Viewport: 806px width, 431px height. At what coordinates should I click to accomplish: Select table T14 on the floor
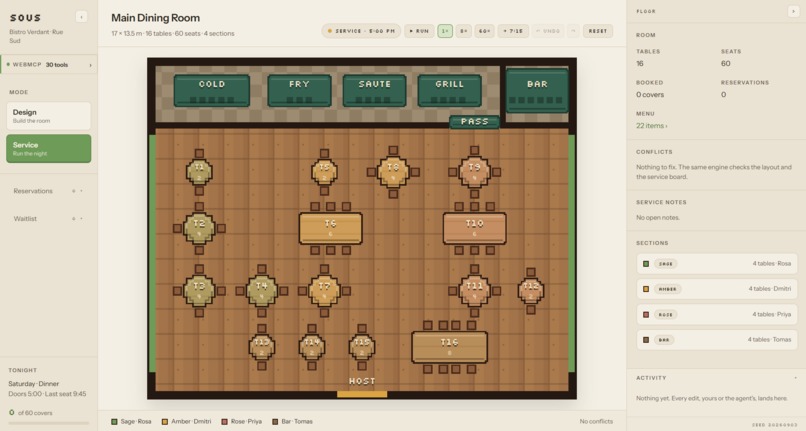pyautogui.click(x=312, y=347)
